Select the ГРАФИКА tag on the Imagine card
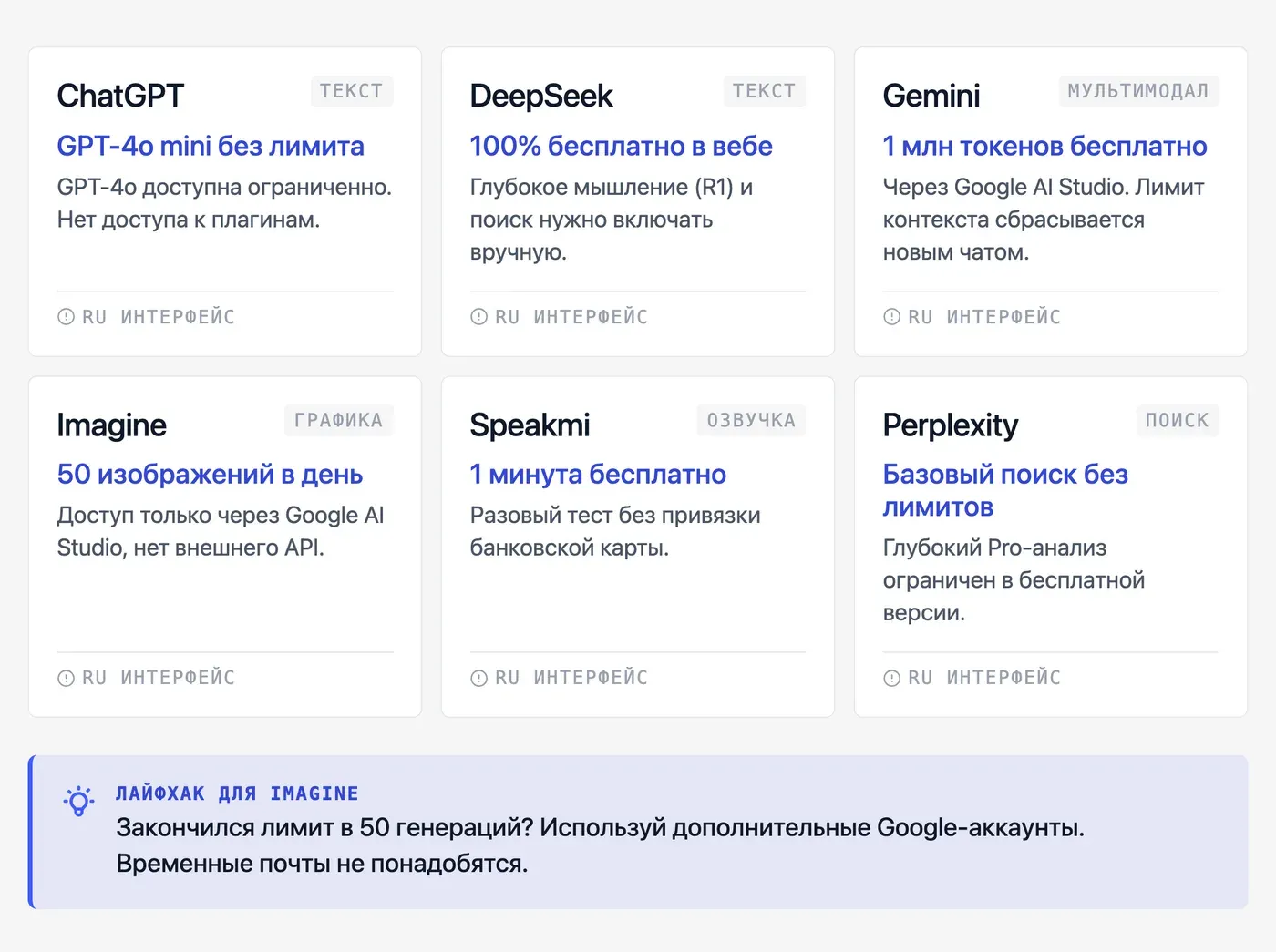The image size is (1276, 952). click(338, 420)
